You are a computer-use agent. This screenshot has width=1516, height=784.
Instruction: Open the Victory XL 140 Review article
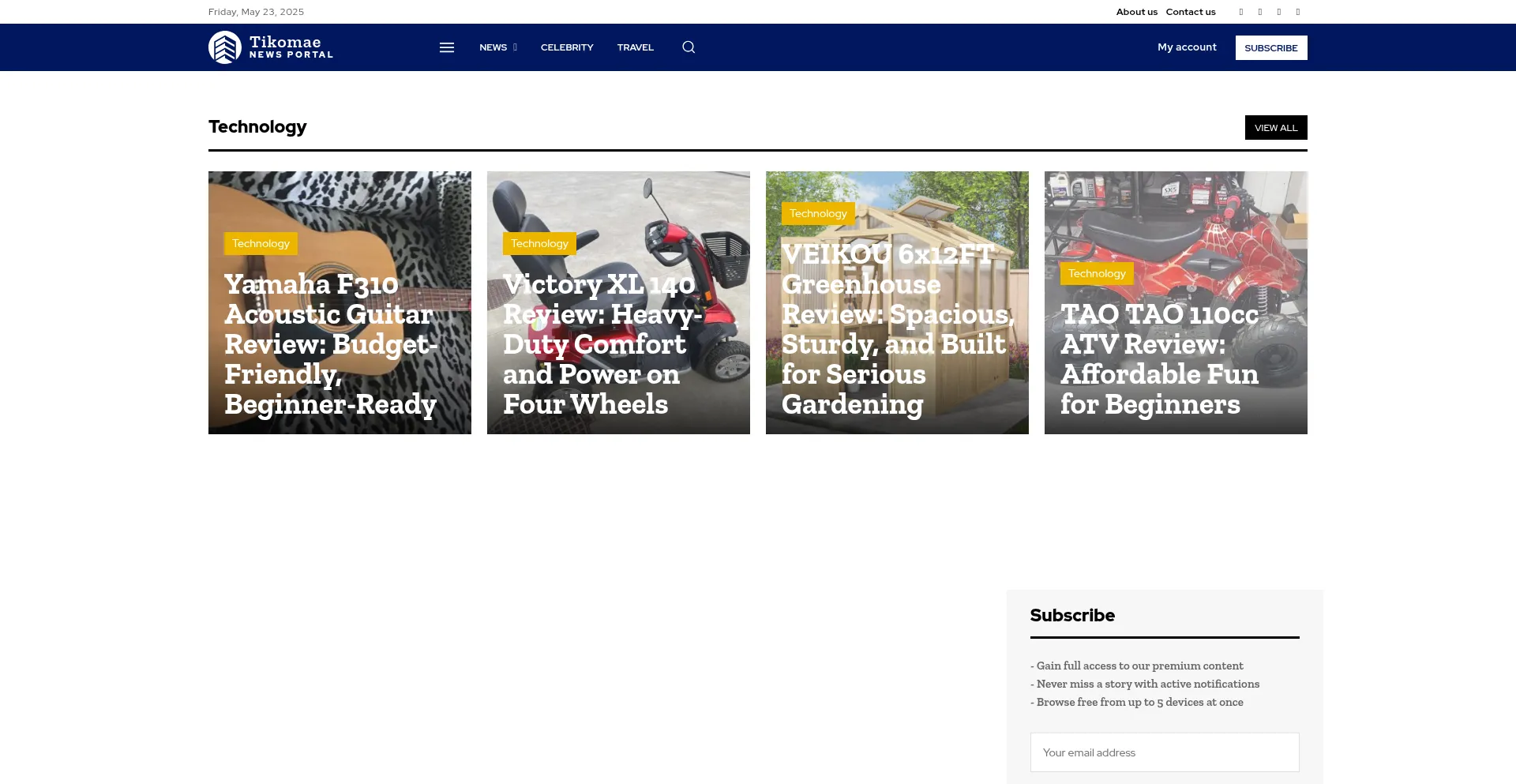600,344
